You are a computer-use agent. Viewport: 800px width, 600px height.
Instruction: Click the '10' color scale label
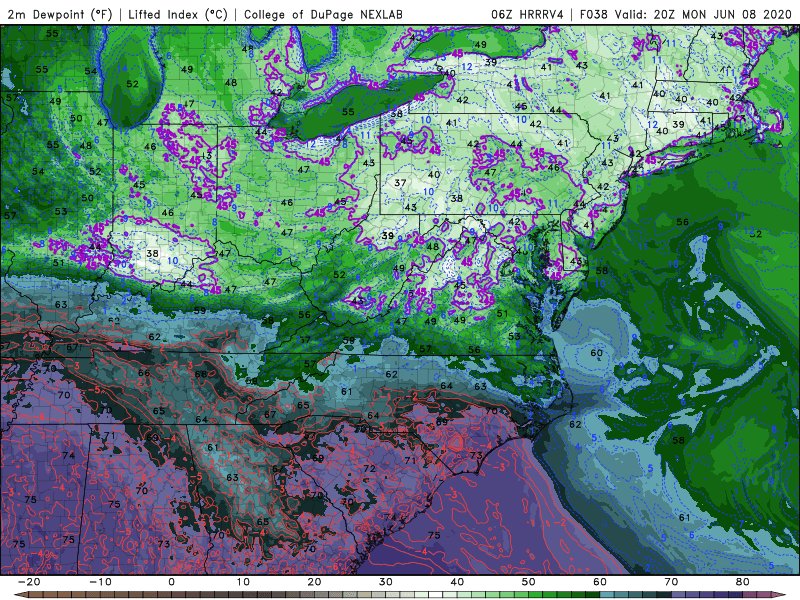point(243,582)
